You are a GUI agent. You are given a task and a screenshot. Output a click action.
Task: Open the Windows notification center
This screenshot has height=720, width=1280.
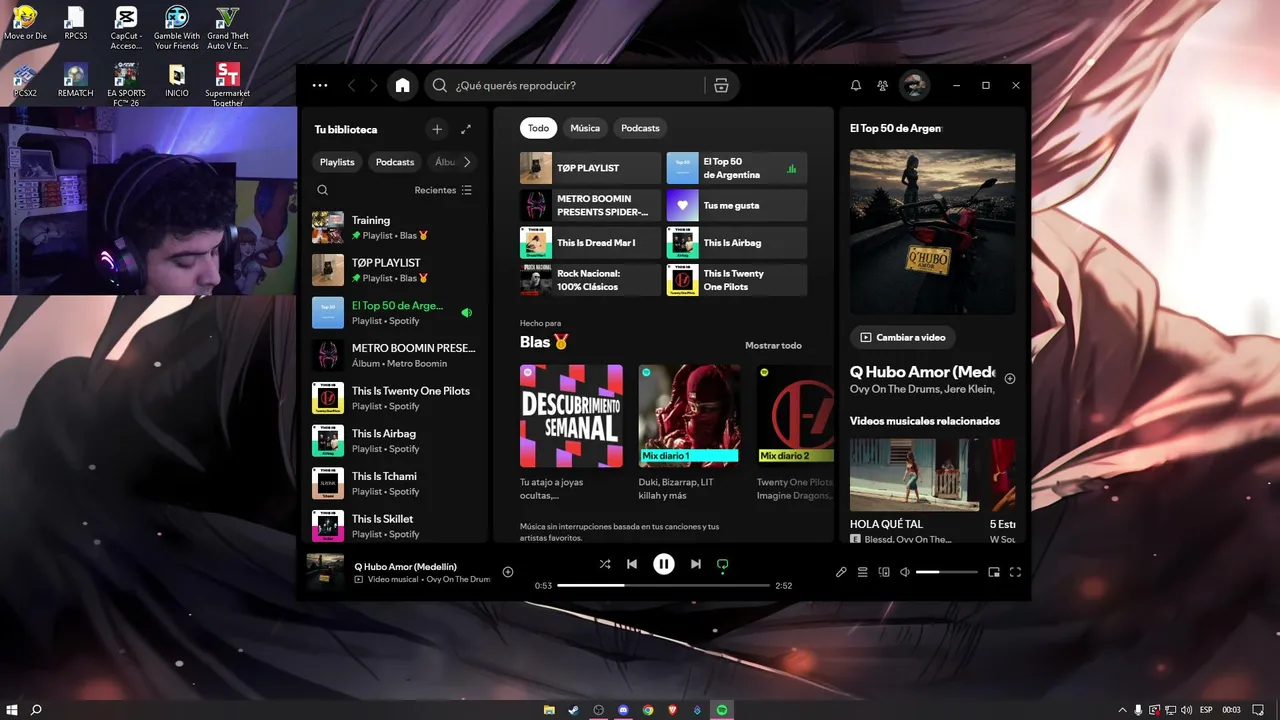[1258, 710]
